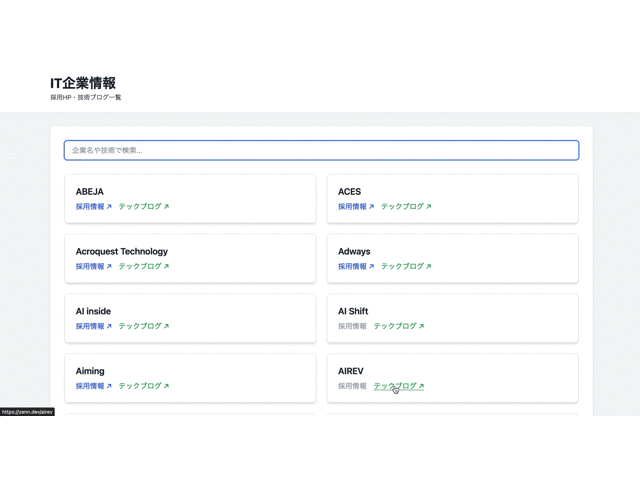640x480 pixels.
Task: Click external arrow icon beside Aiming テックブログ
Action: tap(167, 386)
